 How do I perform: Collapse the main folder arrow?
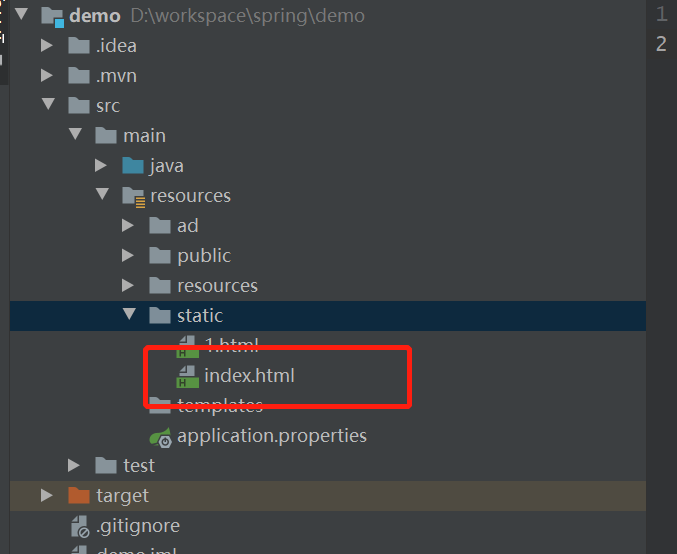(x=76, y=134)
